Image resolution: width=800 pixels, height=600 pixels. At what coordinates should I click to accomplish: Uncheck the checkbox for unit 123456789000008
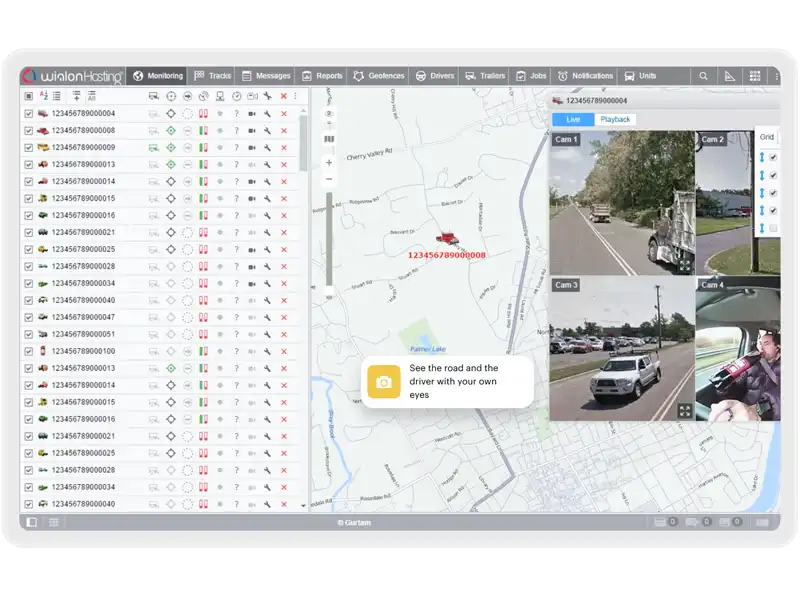coord(29,131)
